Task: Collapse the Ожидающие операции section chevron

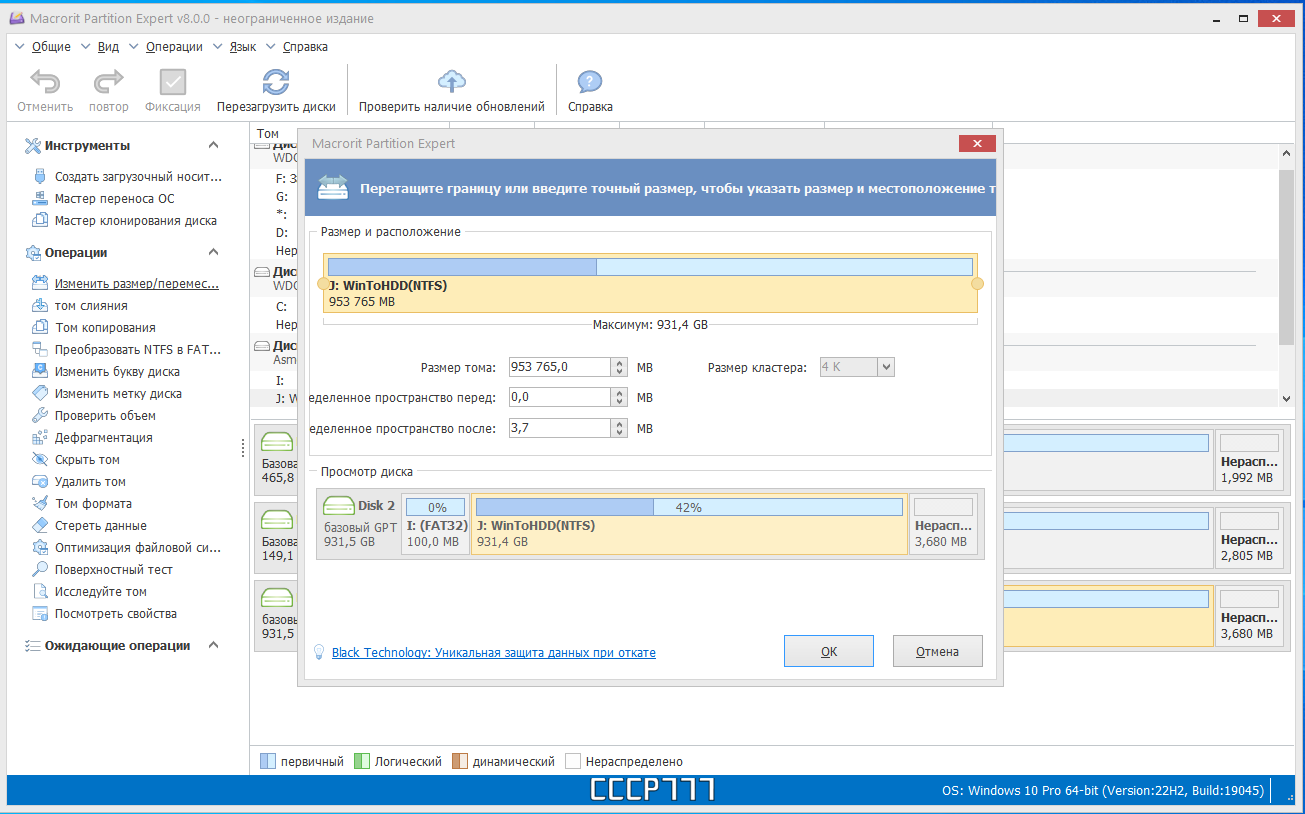Action: 213,645
